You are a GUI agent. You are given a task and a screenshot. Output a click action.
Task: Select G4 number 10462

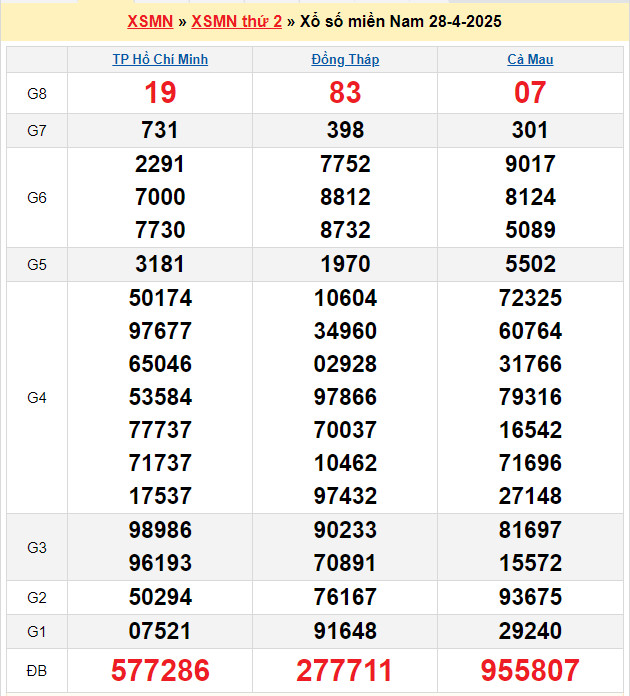(x=345, y=463)
